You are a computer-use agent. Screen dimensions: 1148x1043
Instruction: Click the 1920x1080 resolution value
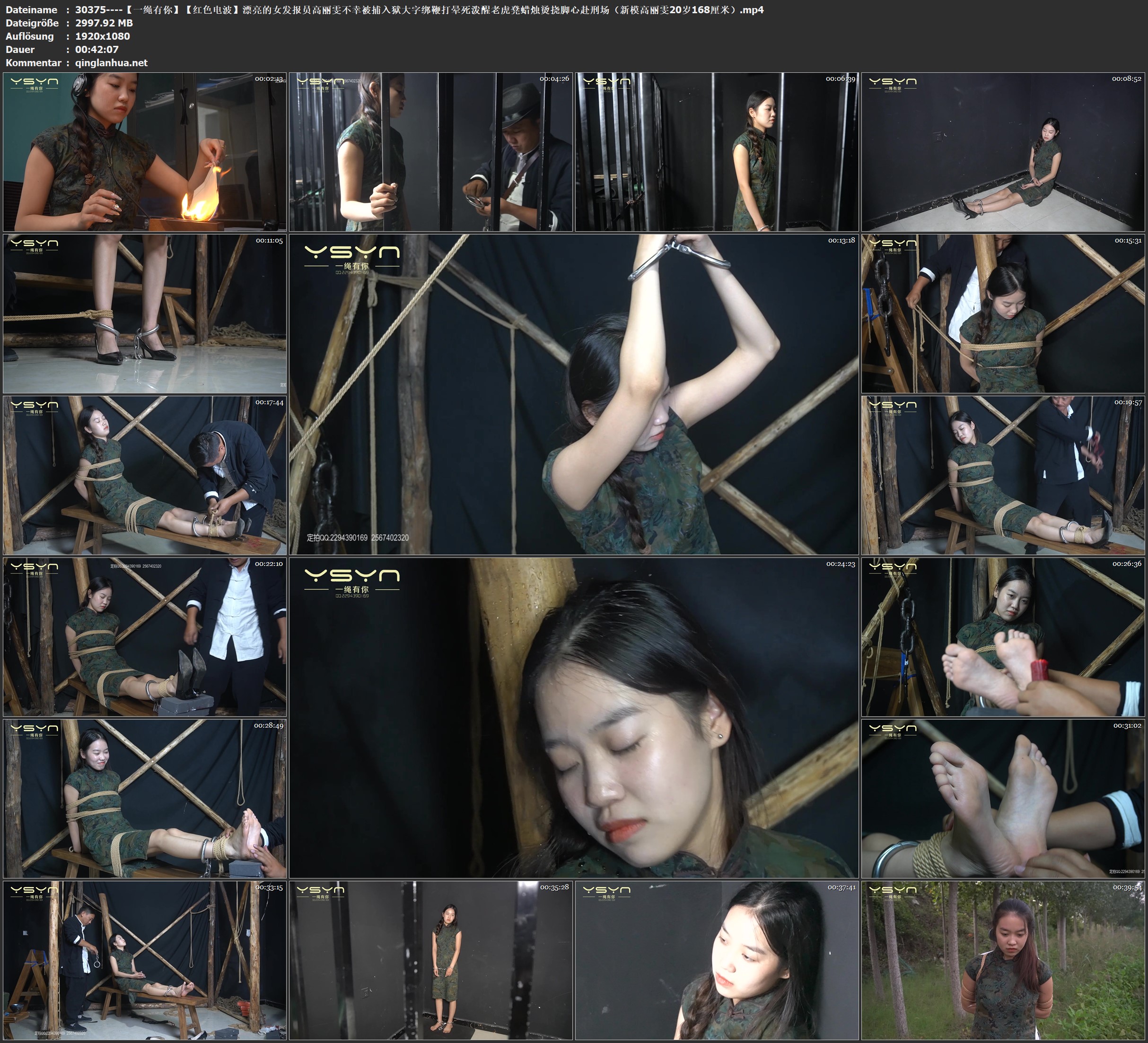click(x=103, y=36)
